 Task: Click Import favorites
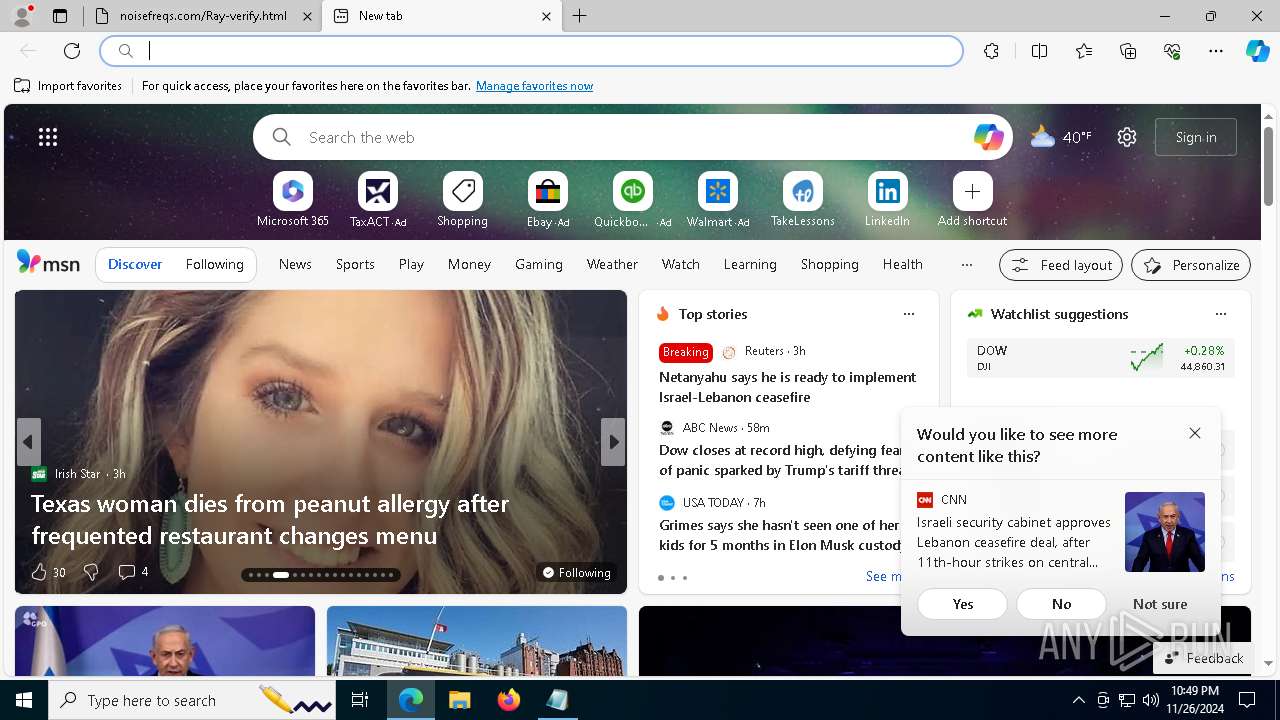tap(68, 86)
